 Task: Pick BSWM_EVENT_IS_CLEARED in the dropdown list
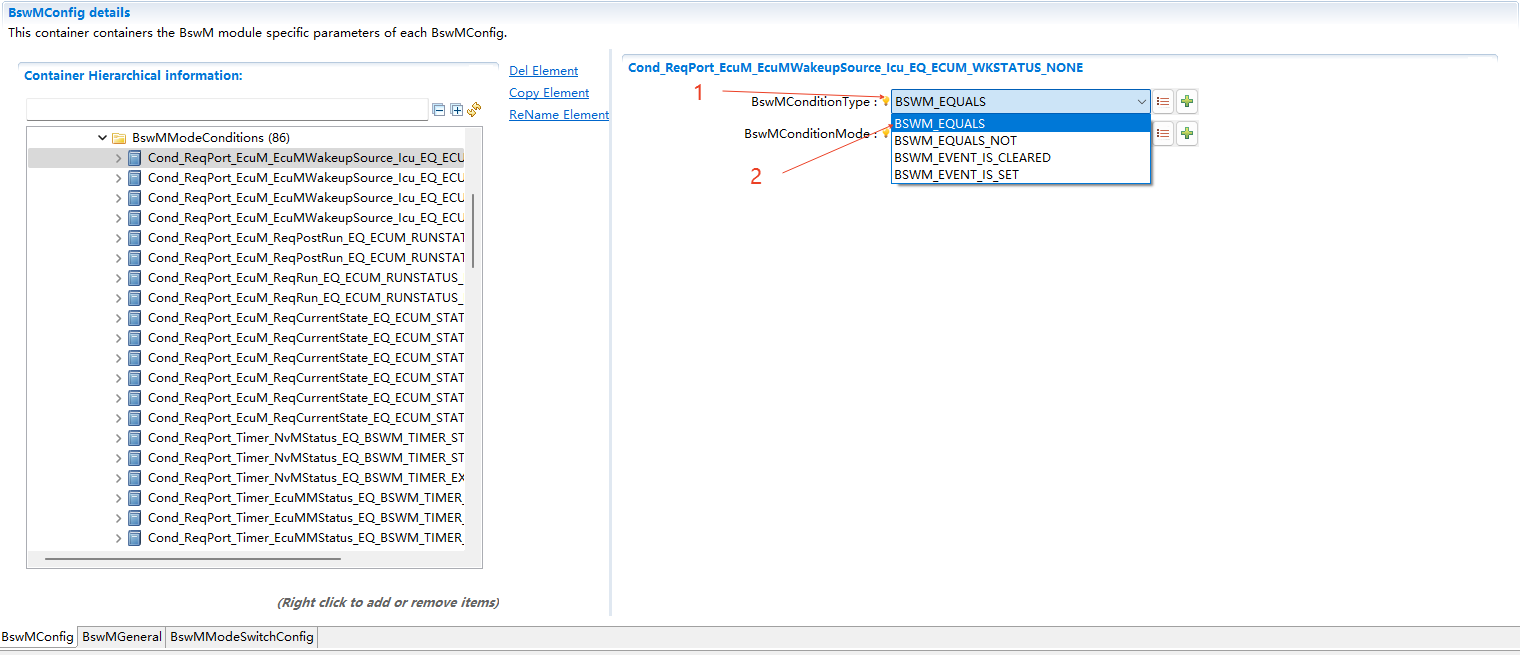tap(972, 158)
